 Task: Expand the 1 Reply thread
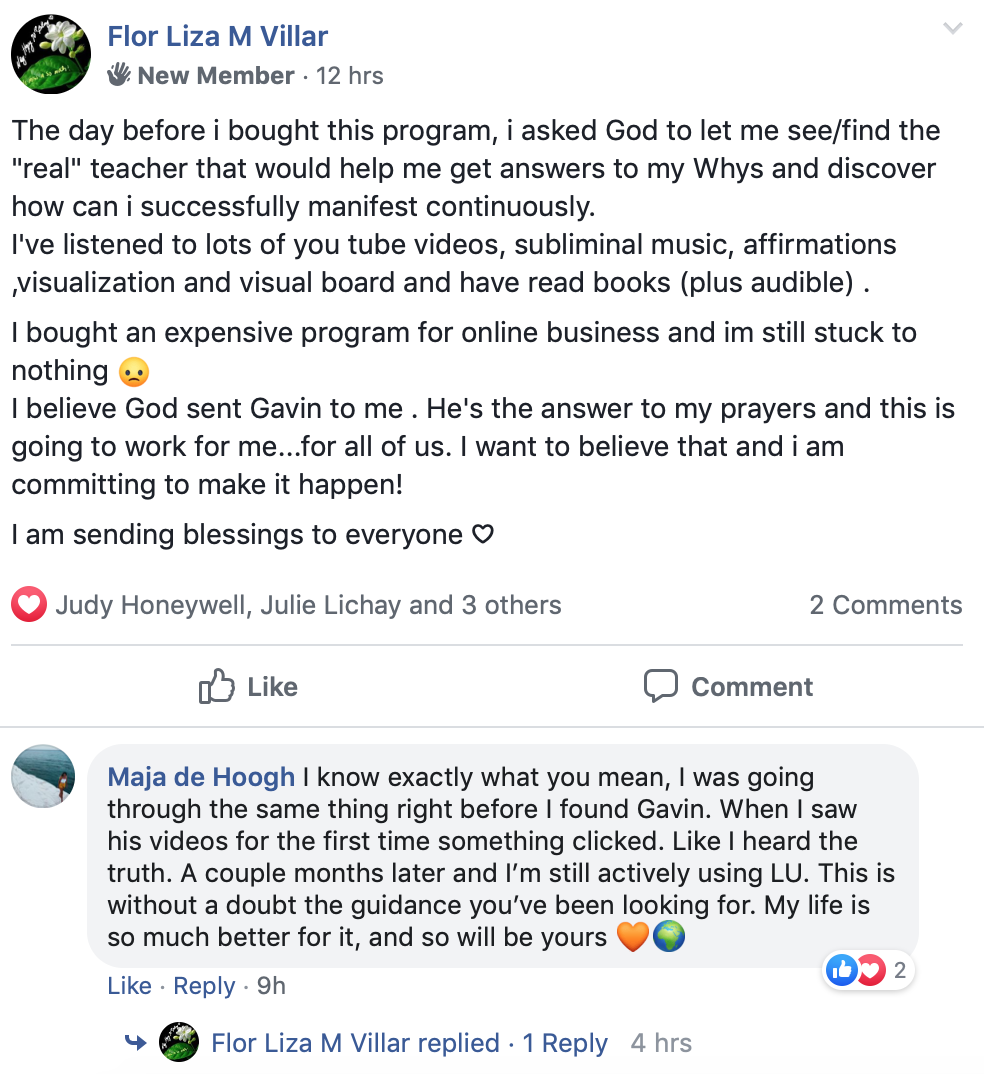(565, 1042)
